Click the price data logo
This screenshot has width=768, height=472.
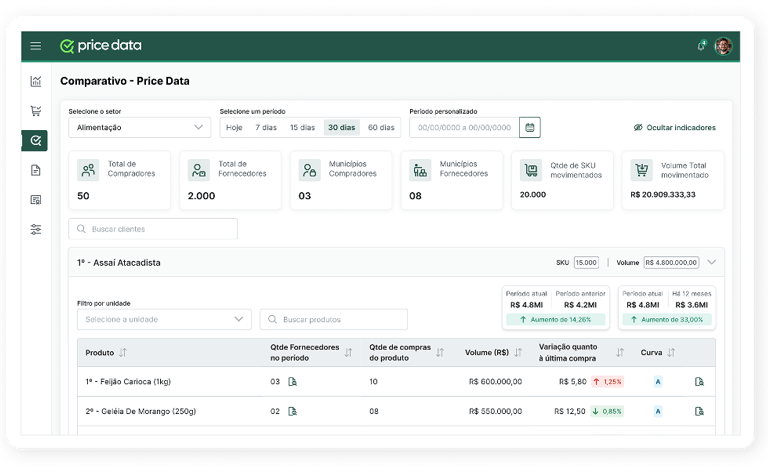click(101, 46)
